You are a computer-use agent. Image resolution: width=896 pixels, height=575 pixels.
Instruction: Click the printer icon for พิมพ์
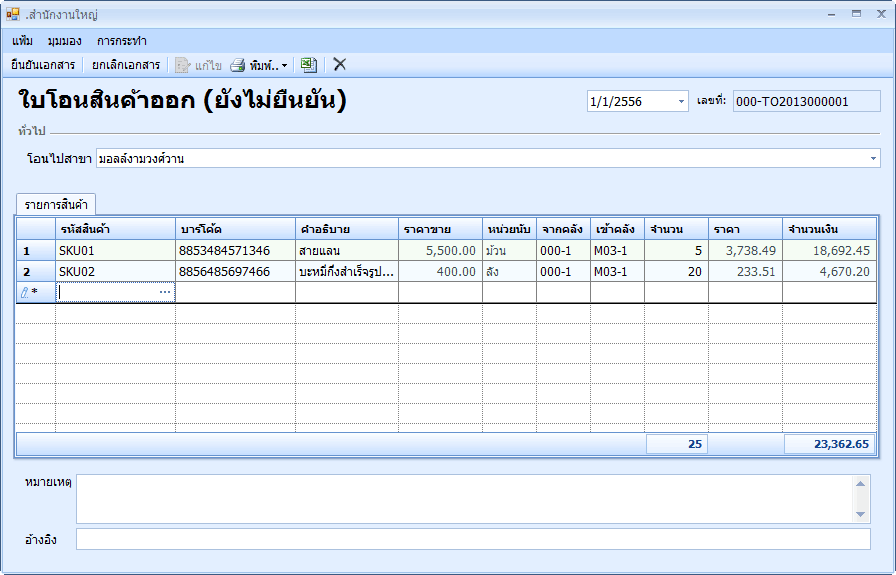(238, 65)
